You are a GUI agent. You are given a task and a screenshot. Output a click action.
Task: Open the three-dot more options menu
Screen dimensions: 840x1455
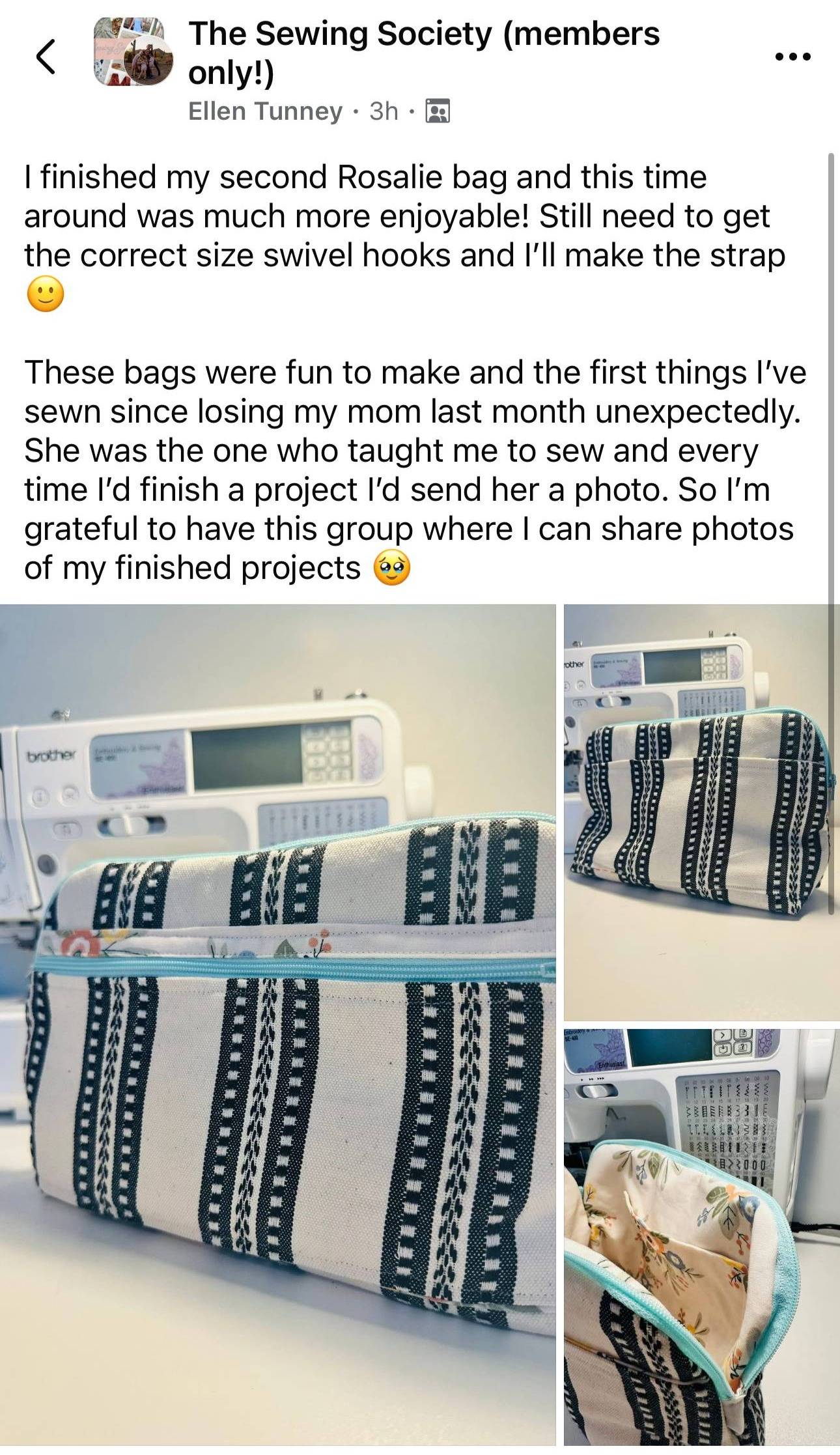pos(794,57)
